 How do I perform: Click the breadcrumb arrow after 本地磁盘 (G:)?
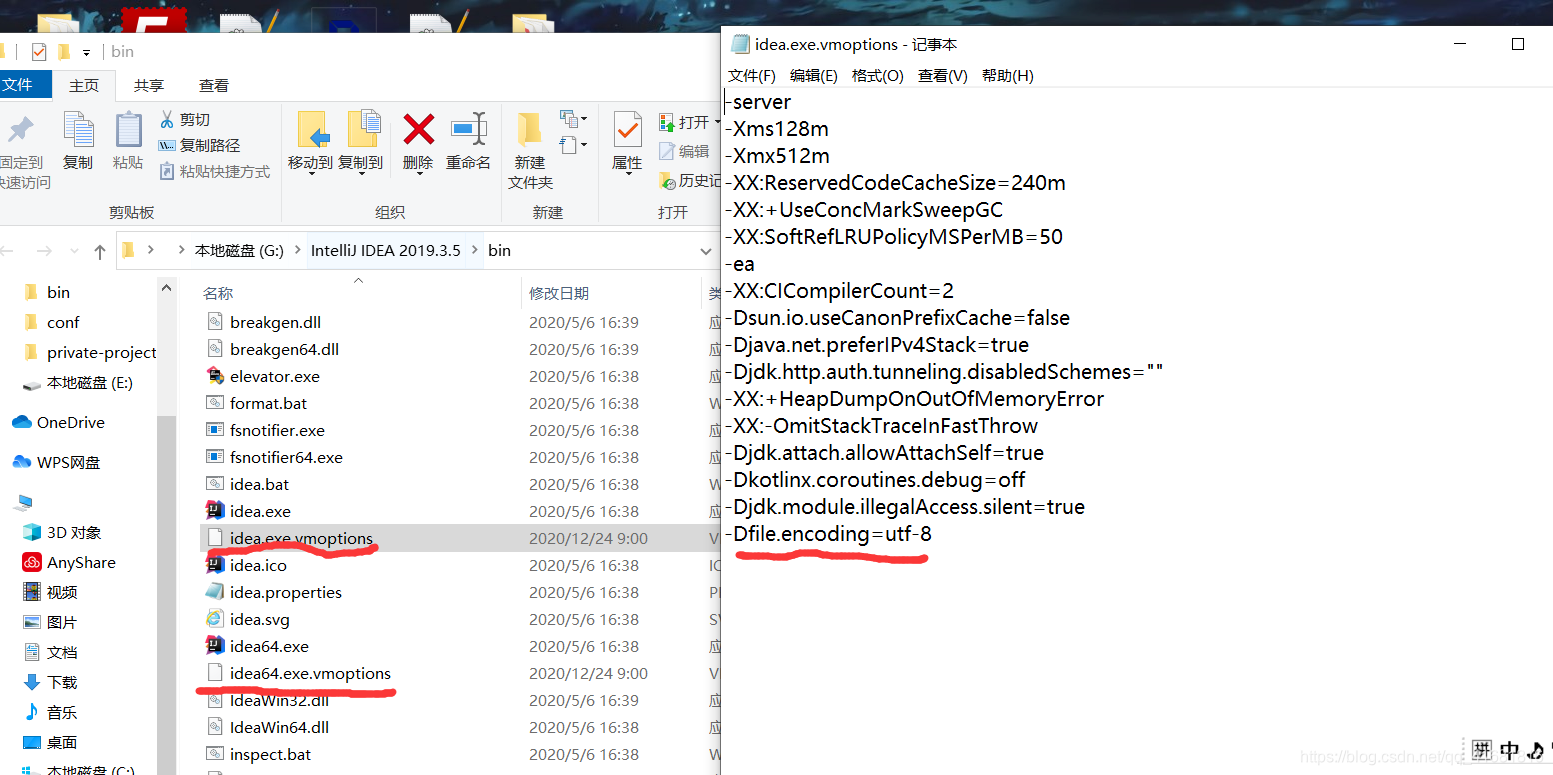click(x=297, y=251)
